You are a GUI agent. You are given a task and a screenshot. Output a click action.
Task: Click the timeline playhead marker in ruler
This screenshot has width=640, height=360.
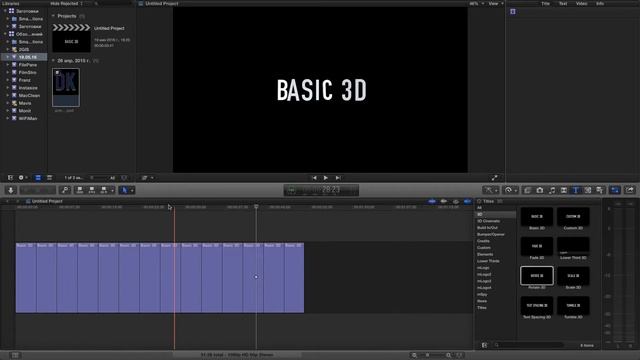tap(256, 207)
